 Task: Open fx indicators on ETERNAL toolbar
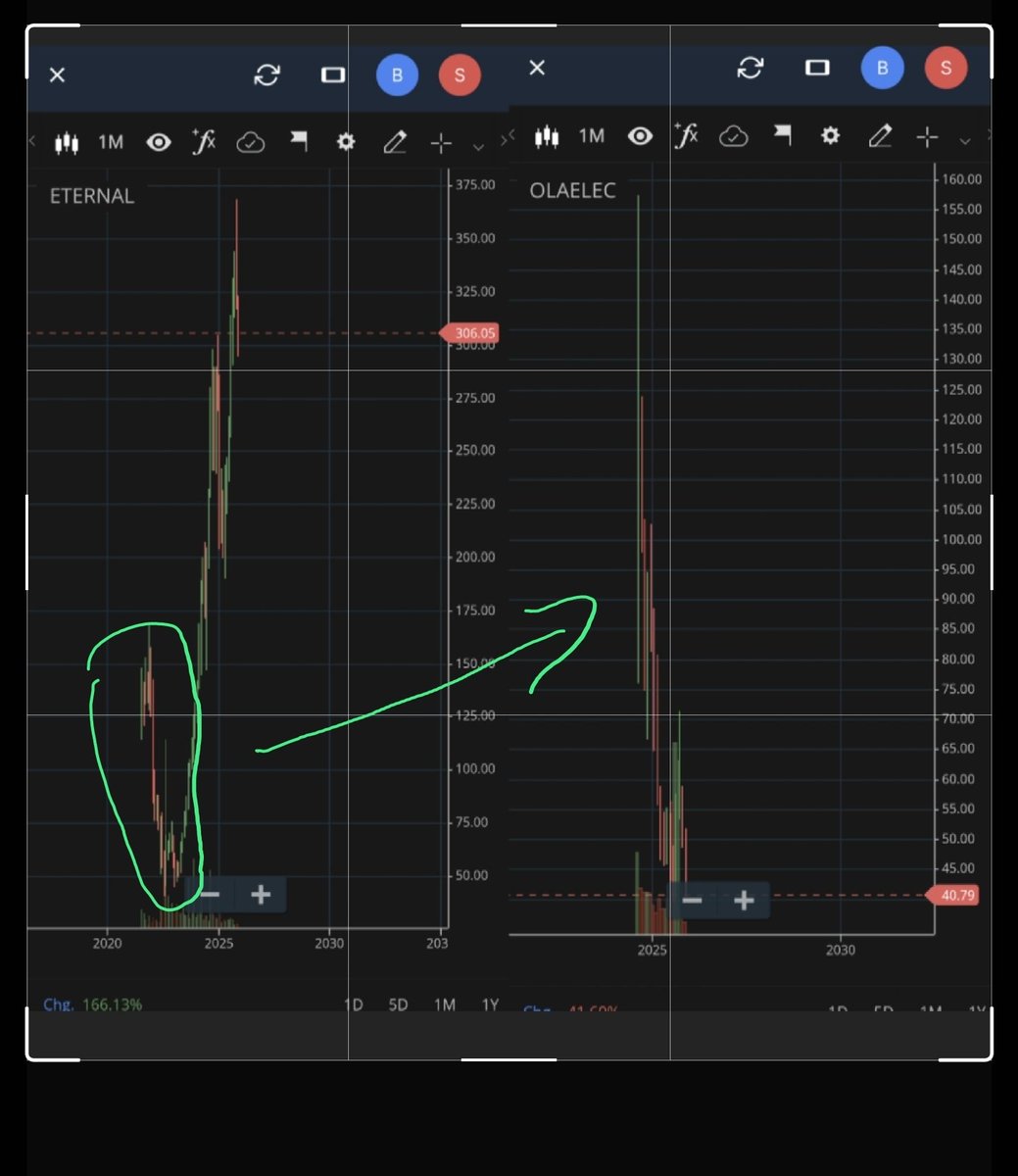203,142
